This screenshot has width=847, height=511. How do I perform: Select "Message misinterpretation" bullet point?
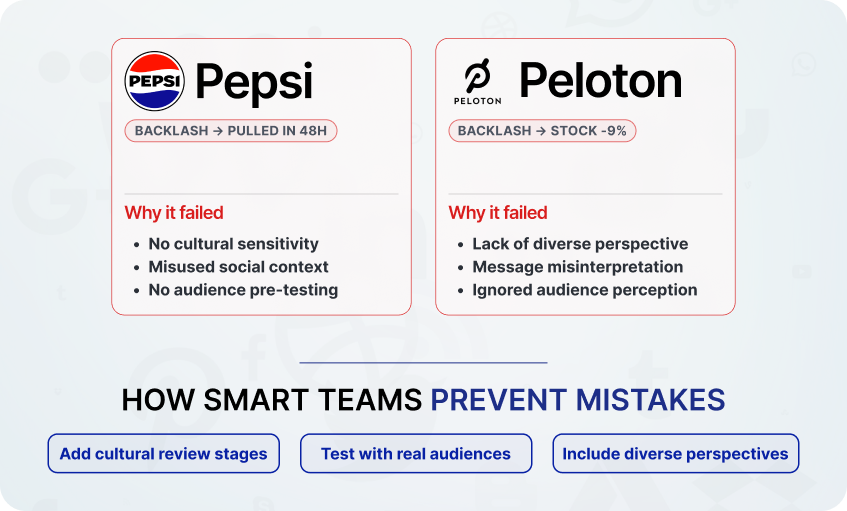[x=578, y=267]
